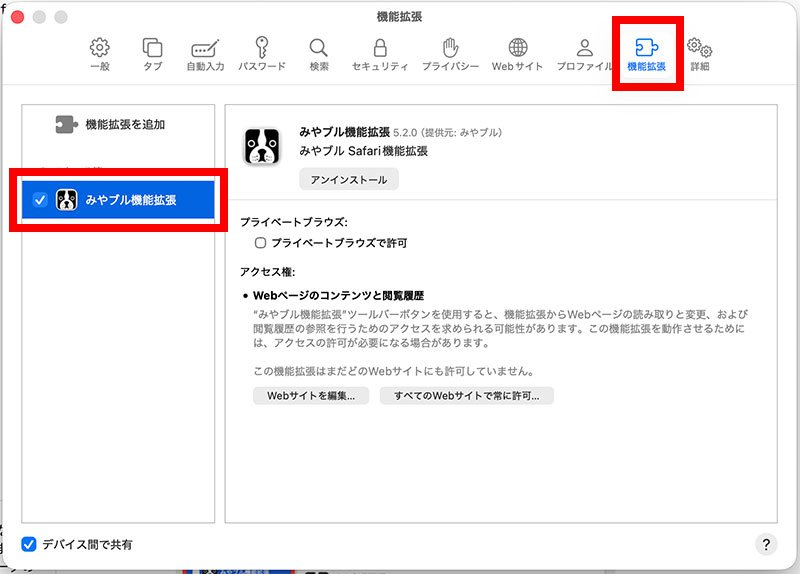Click Webサイトを編集... button
The image size is (800, 574).
(311, 395)
